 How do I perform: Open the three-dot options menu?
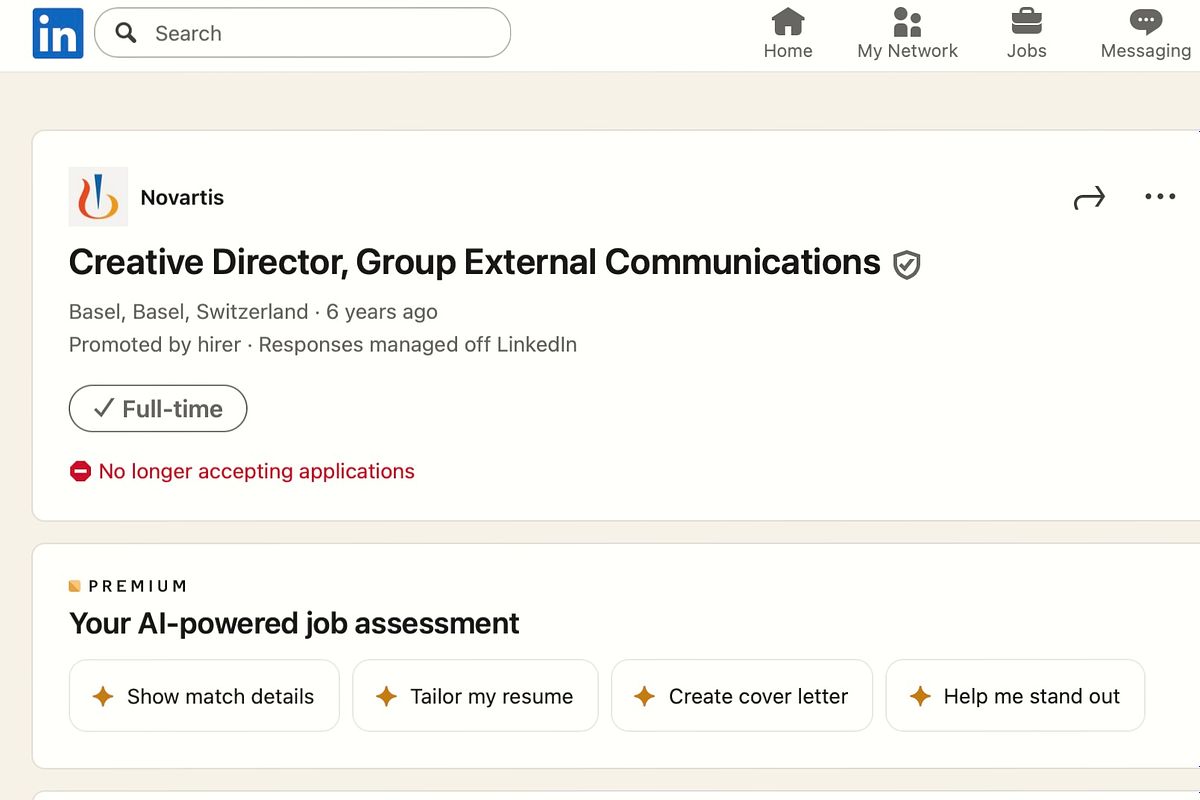coord(1160,196)
